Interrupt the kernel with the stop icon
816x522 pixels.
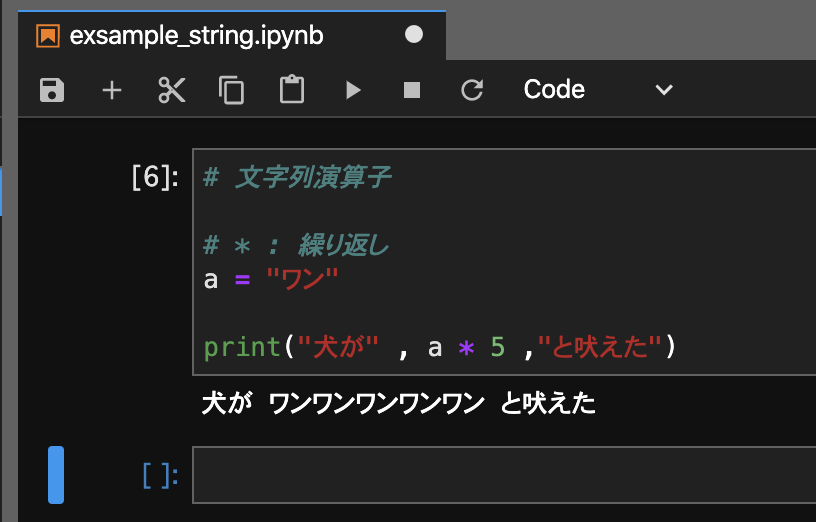[x=412, y=90]
